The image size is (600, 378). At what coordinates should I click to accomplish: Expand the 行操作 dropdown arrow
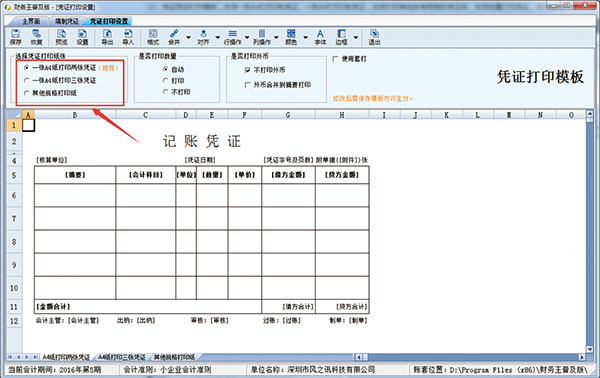tap(247, 37)
